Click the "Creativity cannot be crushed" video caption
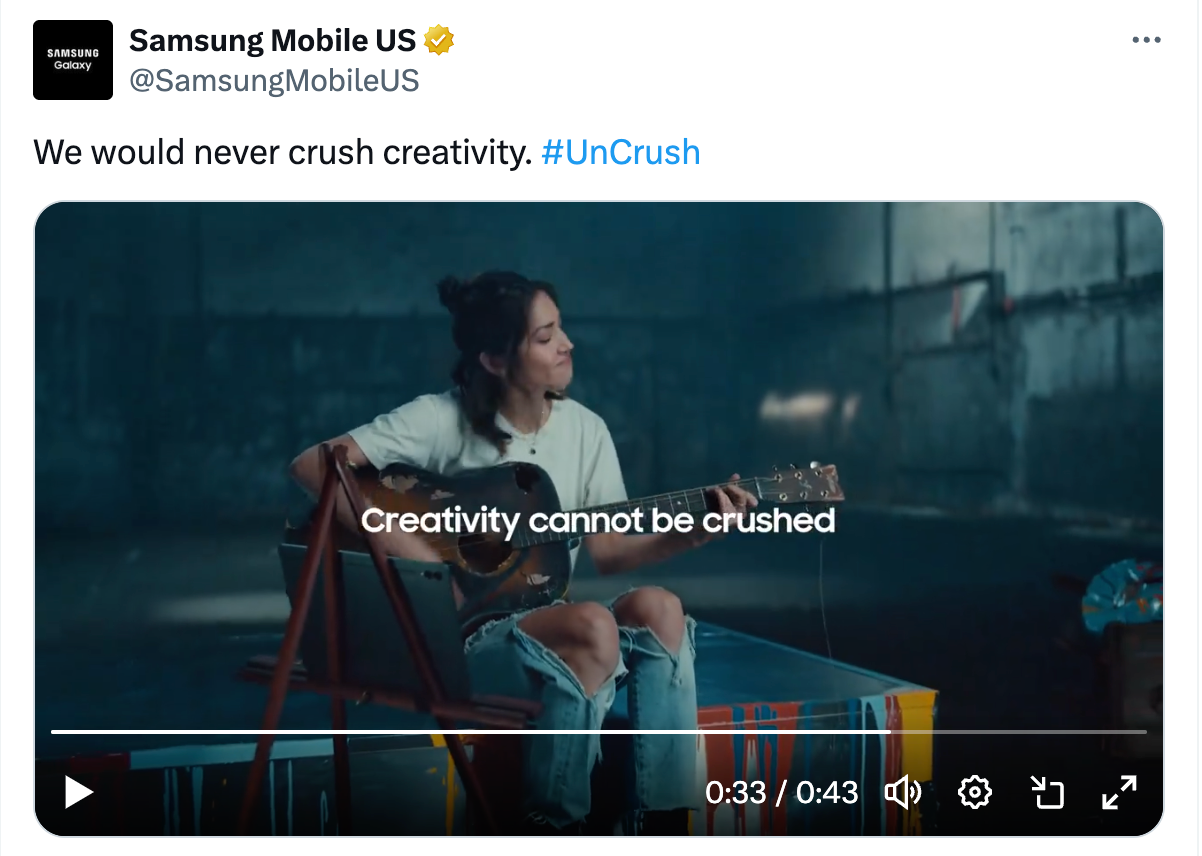The width and height of the screenshot is (1202, 856). pos(597,520)
